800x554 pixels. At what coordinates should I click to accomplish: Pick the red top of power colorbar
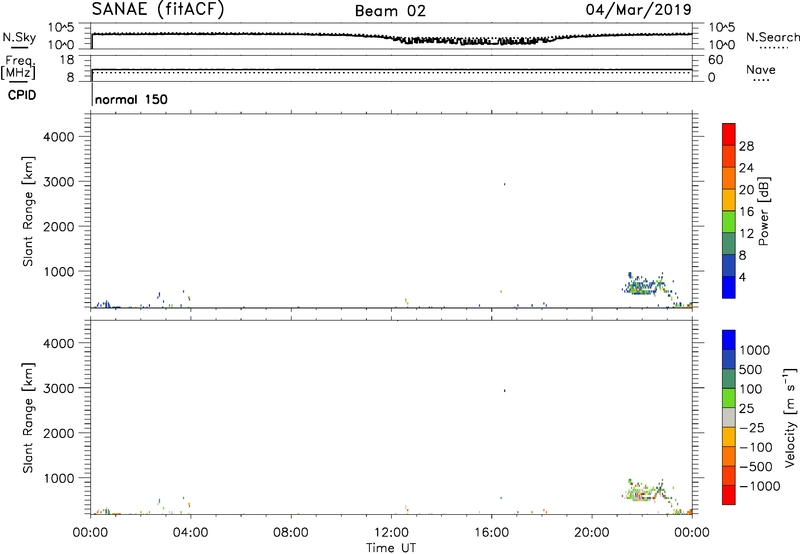coord(729,134)
